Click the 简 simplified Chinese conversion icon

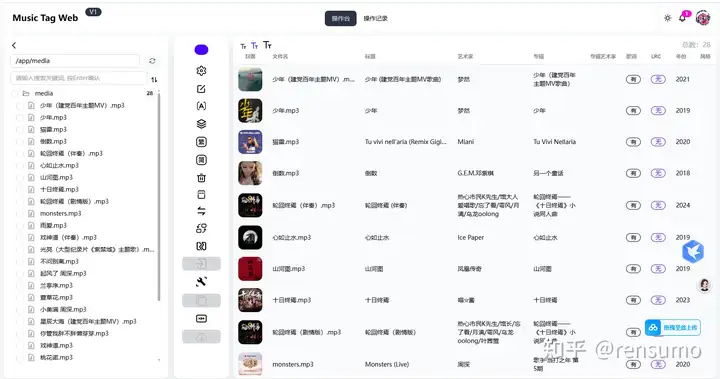tap(201, 160)
